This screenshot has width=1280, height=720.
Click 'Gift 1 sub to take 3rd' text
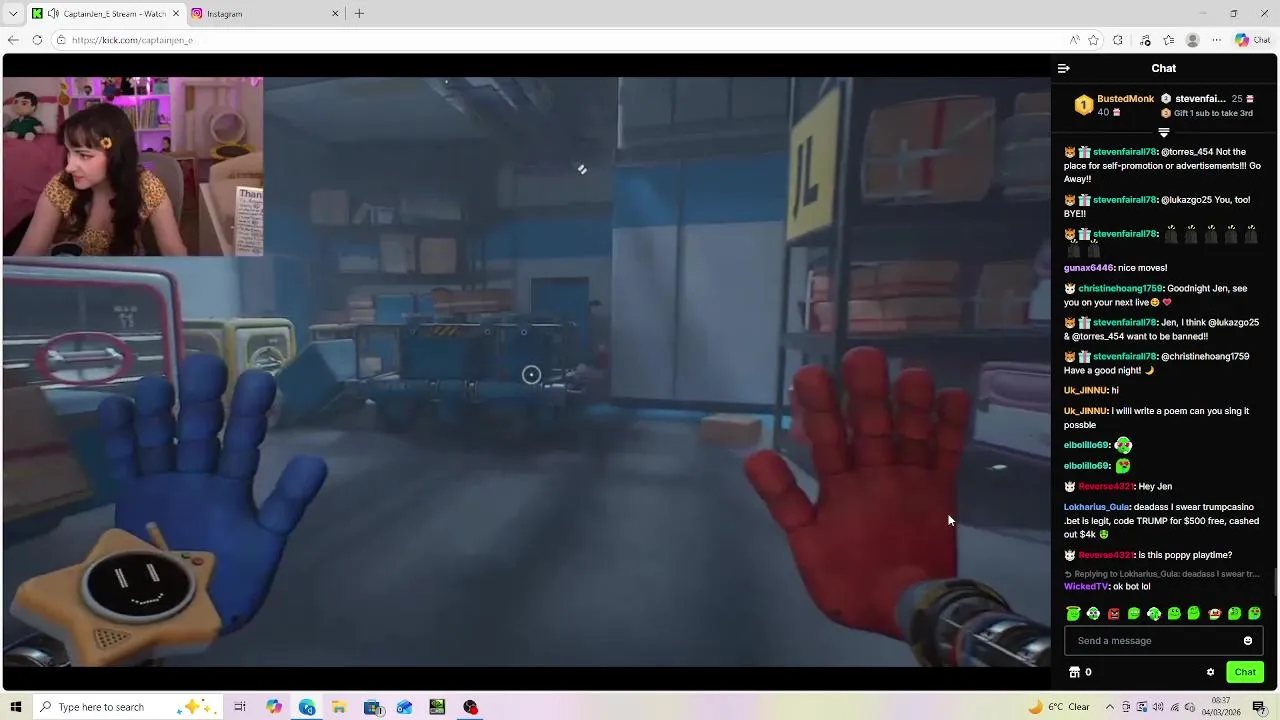(x=1213, y=113)
